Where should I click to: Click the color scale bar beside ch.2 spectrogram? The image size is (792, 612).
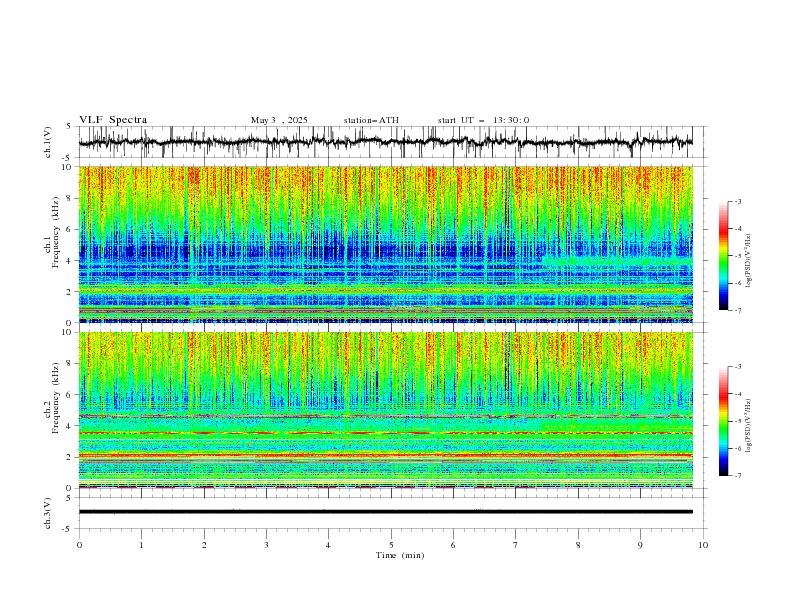[723, 421]
